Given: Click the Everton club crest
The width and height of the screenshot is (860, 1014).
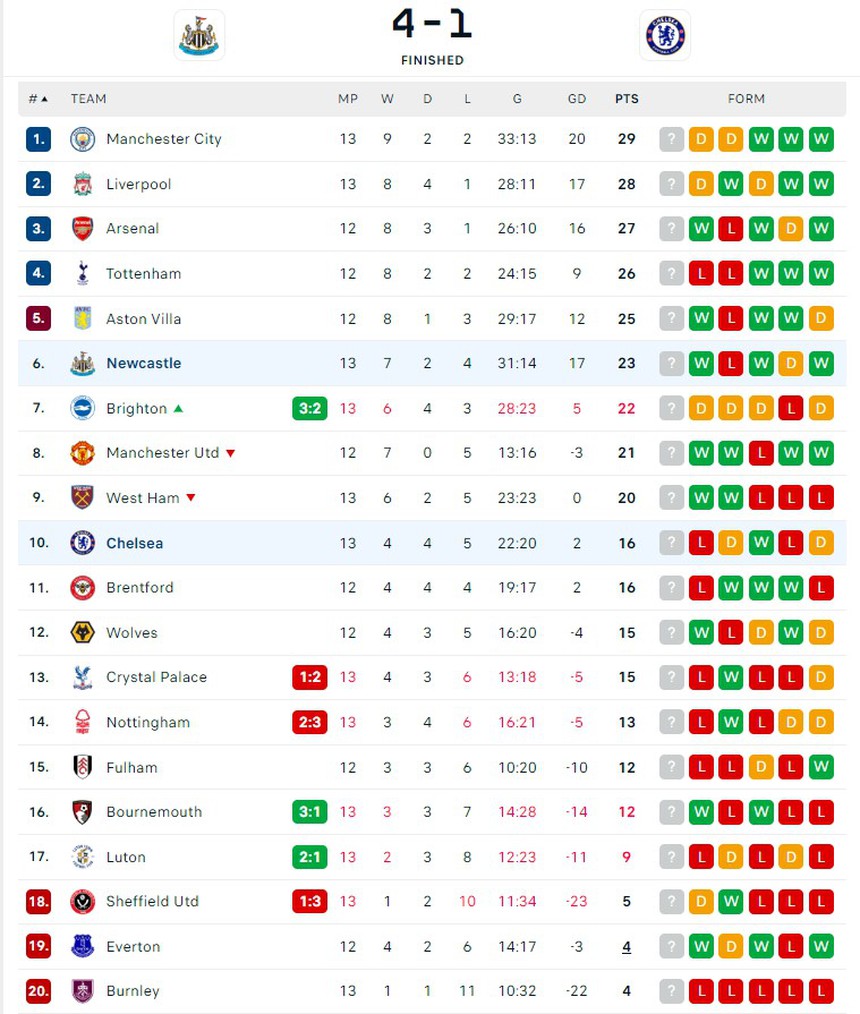Looking at the screenshot, I should click(x=82, y=946).
